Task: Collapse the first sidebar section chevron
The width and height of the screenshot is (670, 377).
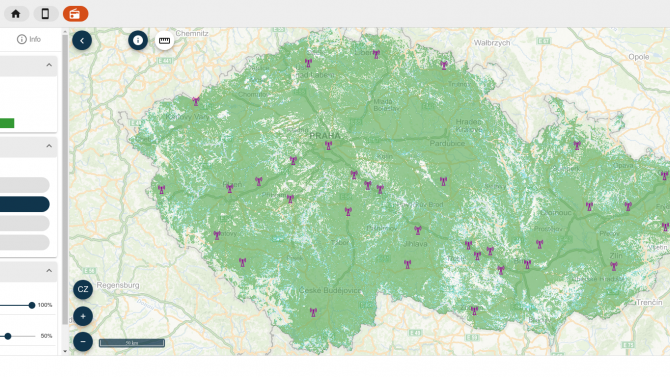Action: 49,65
